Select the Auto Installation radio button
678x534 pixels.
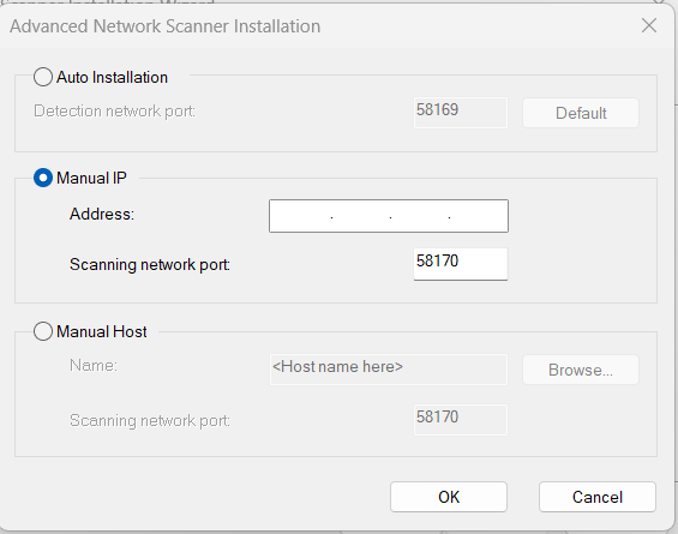44,77
